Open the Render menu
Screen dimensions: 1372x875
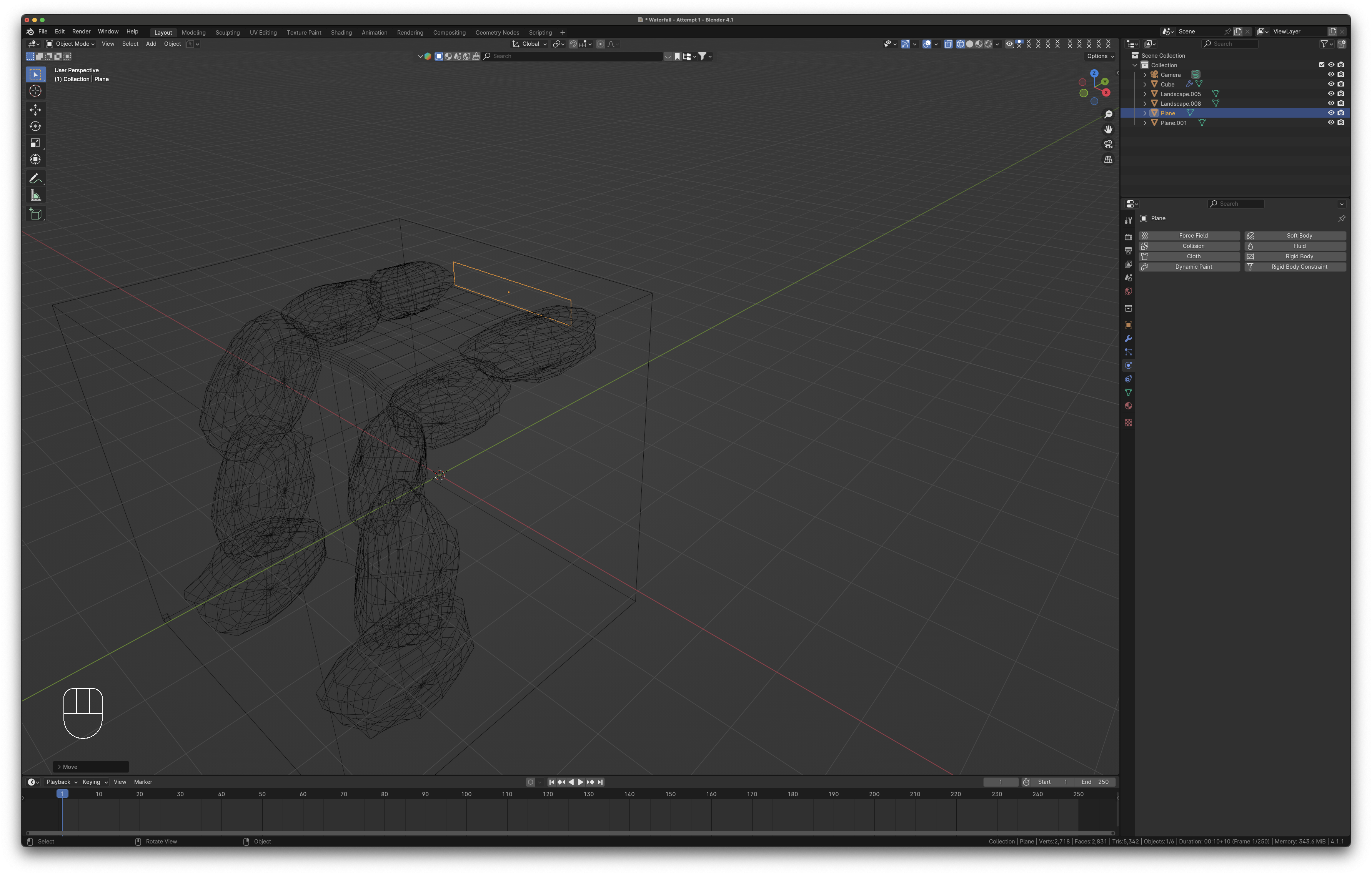(x=82, y=32)
